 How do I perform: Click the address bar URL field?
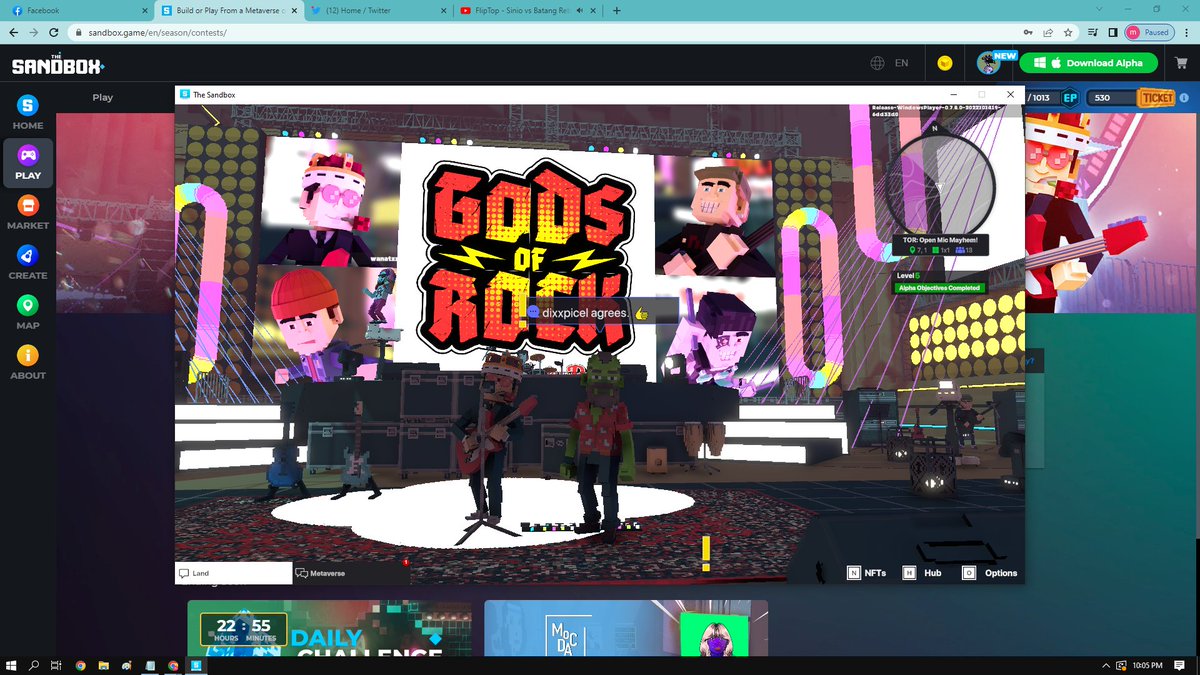pyautogui.click(x=540, y=32)
